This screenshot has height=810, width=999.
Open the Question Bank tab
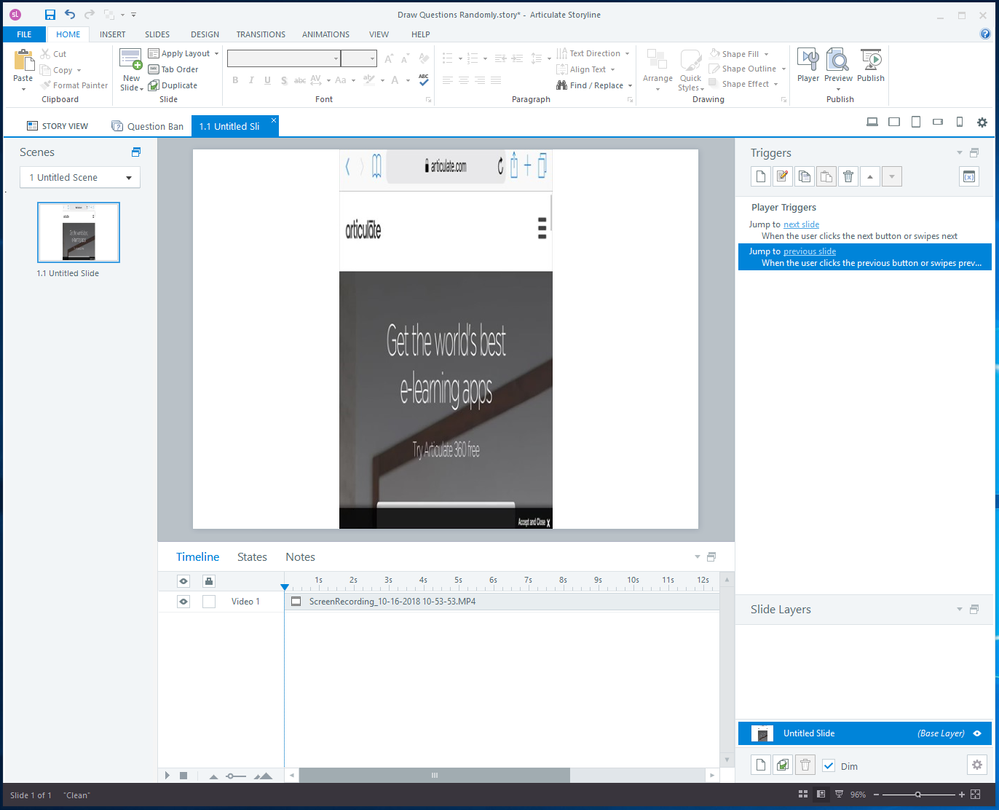click(147, 126)
